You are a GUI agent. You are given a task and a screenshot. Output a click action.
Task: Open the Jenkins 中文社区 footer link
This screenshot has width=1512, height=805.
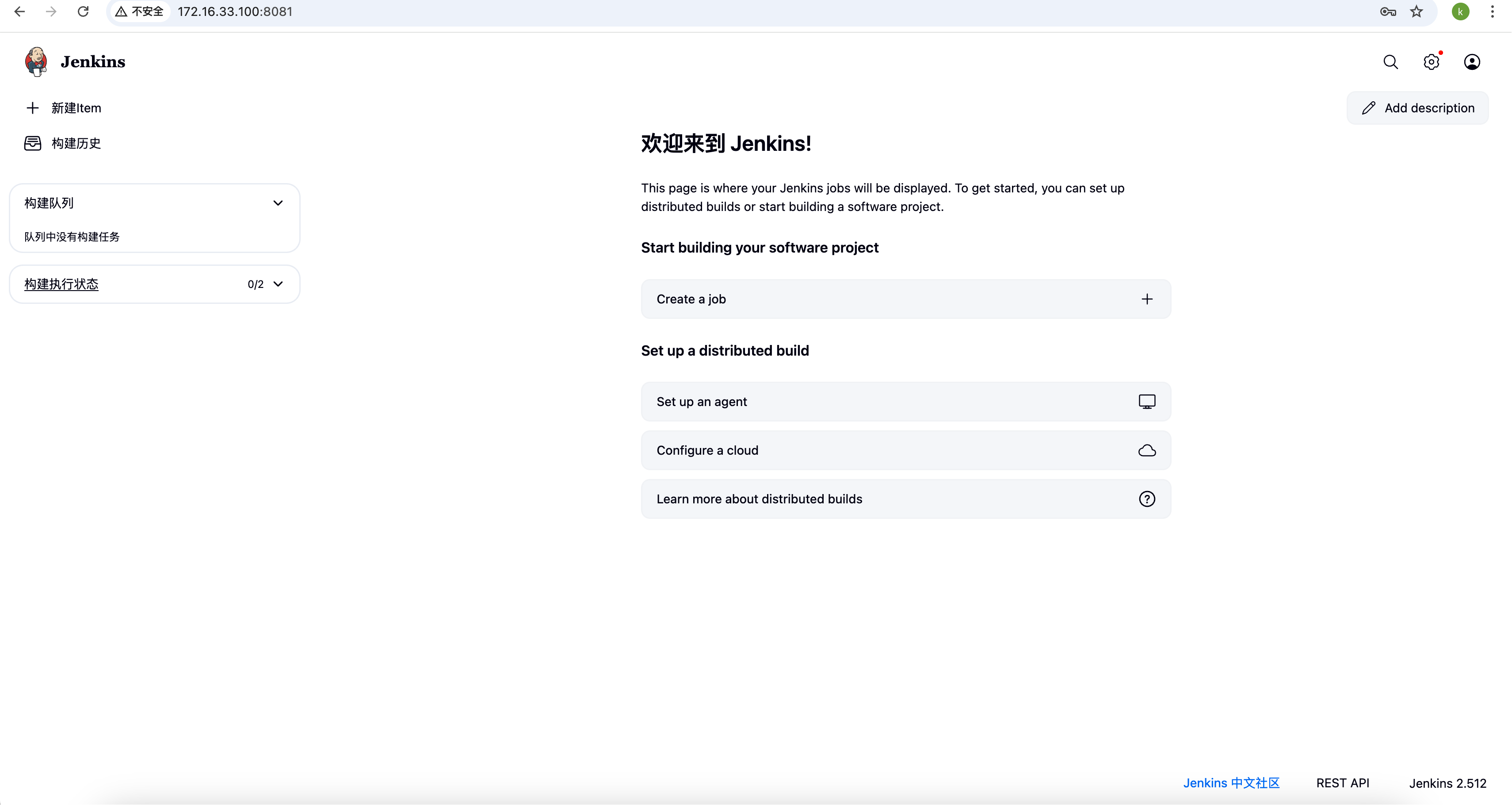1231,783
